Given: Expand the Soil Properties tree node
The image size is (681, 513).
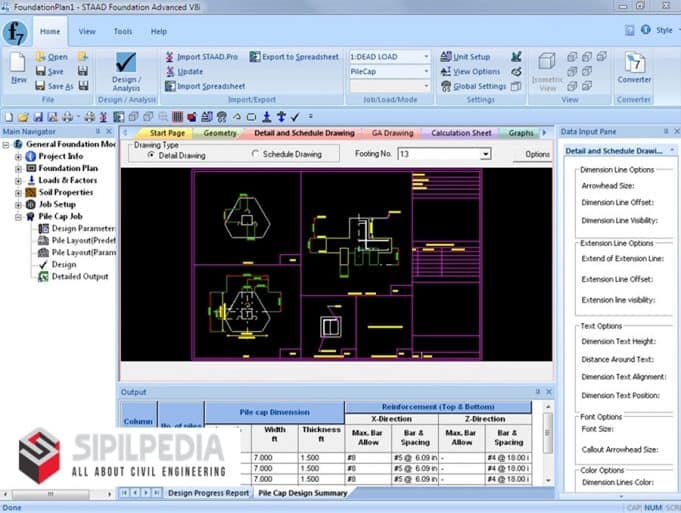Looking at the screenshot, I should (18, 192).
